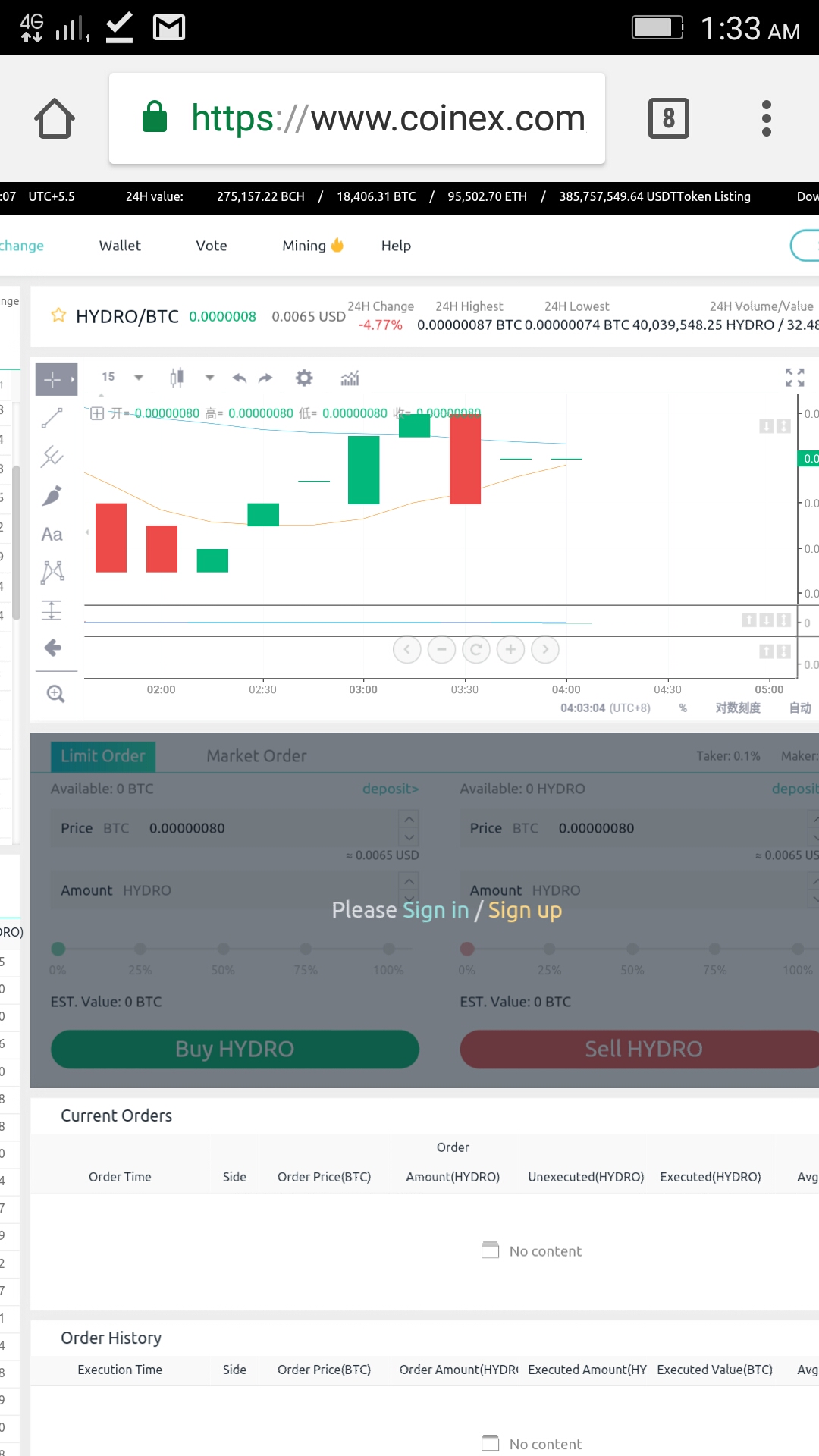This screenshot has width=819, height=1456.
Task: Toggle fullscreen chart mode
Action: point(795,377)
